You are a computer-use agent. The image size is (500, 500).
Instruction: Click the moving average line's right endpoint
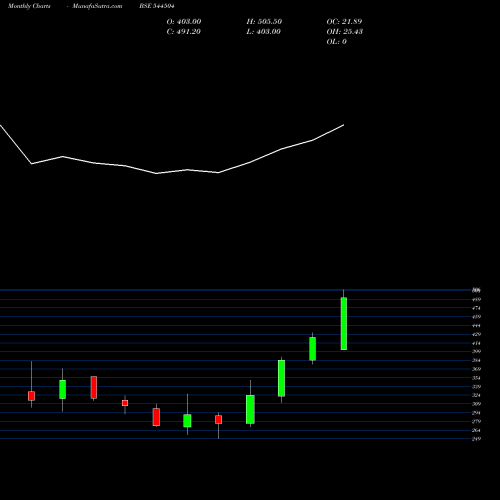[x=344, y=125]
